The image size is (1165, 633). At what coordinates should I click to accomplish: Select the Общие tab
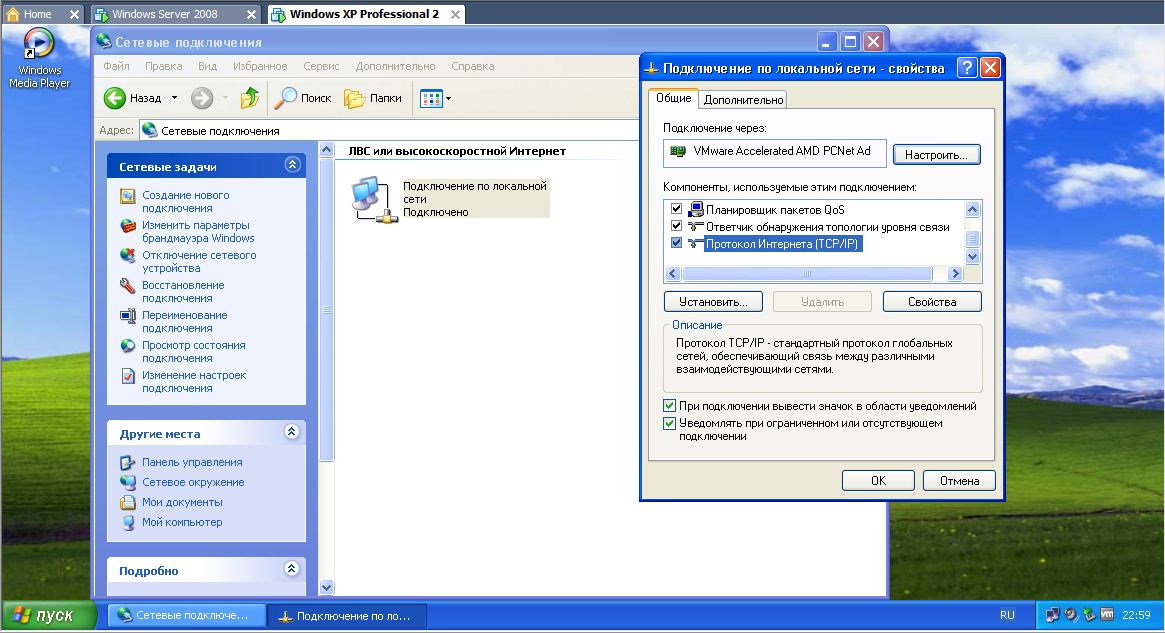673,98
